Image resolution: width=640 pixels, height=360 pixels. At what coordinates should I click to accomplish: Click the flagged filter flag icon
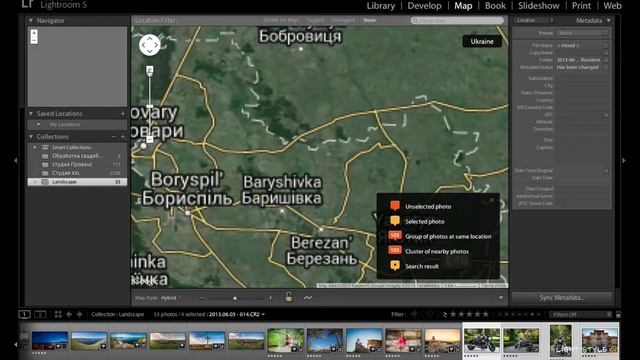414,314
